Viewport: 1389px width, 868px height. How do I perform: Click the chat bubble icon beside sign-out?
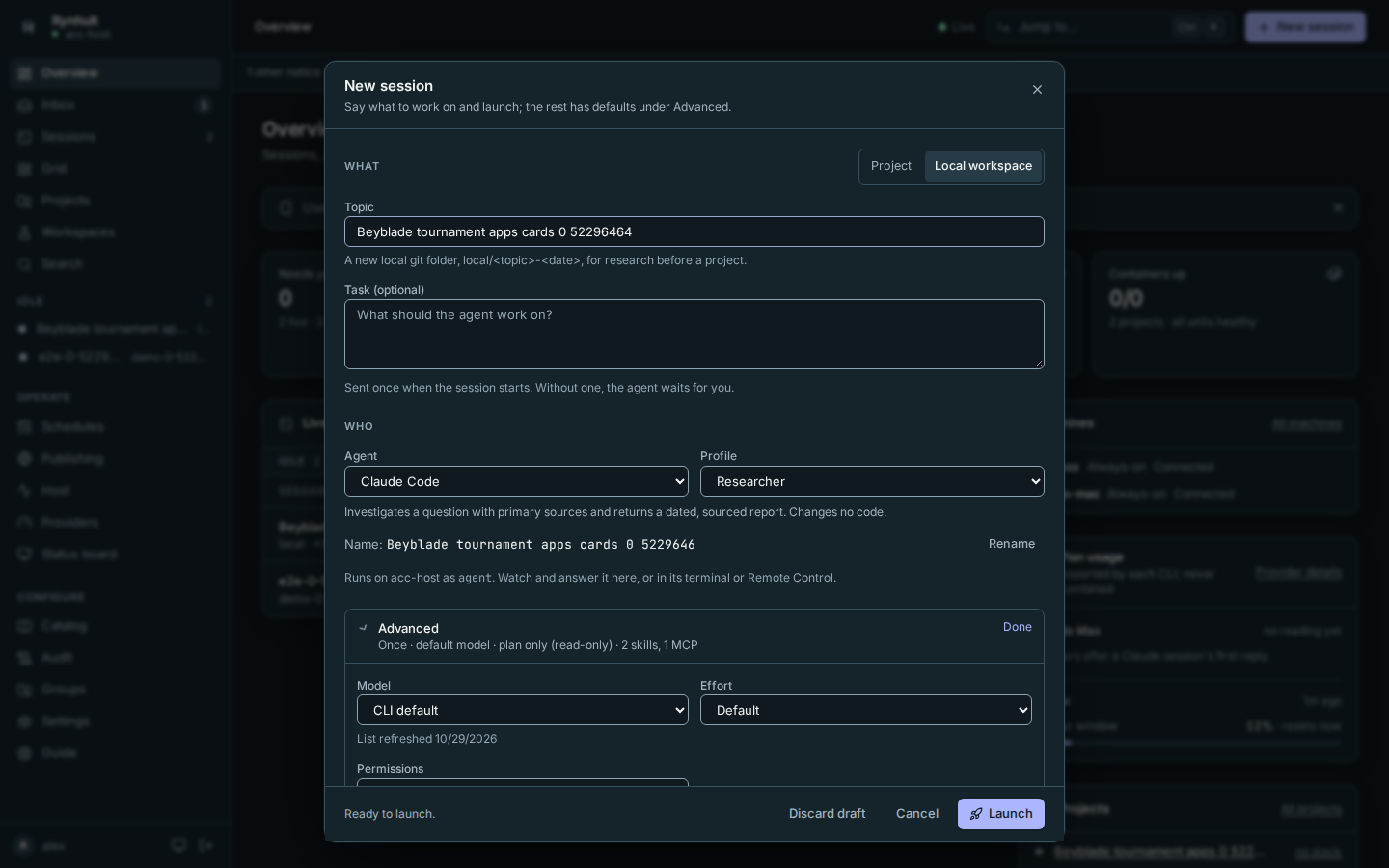(178, 846)
